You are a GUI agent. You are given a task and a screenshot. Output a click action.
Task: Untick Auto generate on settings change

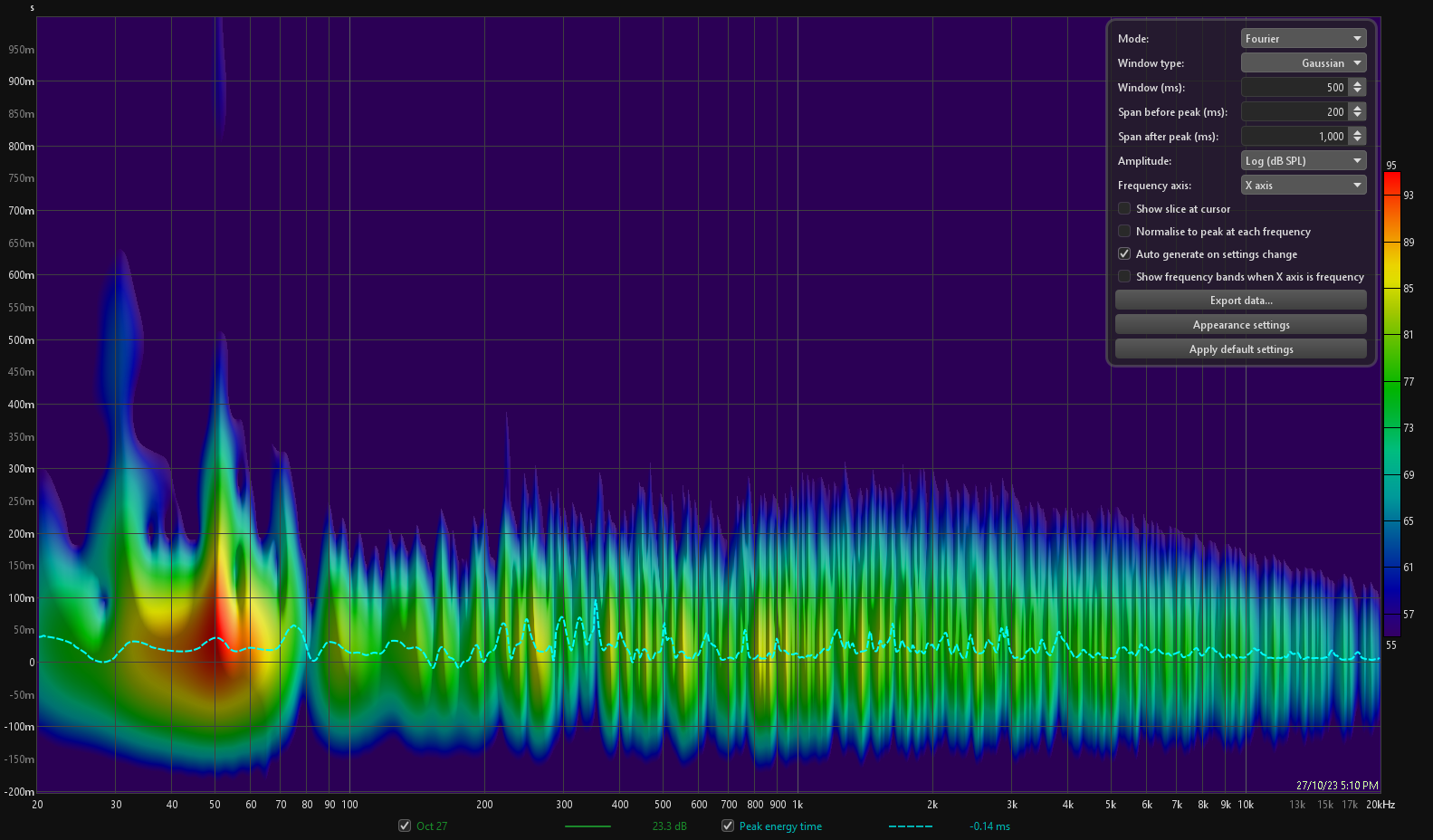tap(1124, 253)
